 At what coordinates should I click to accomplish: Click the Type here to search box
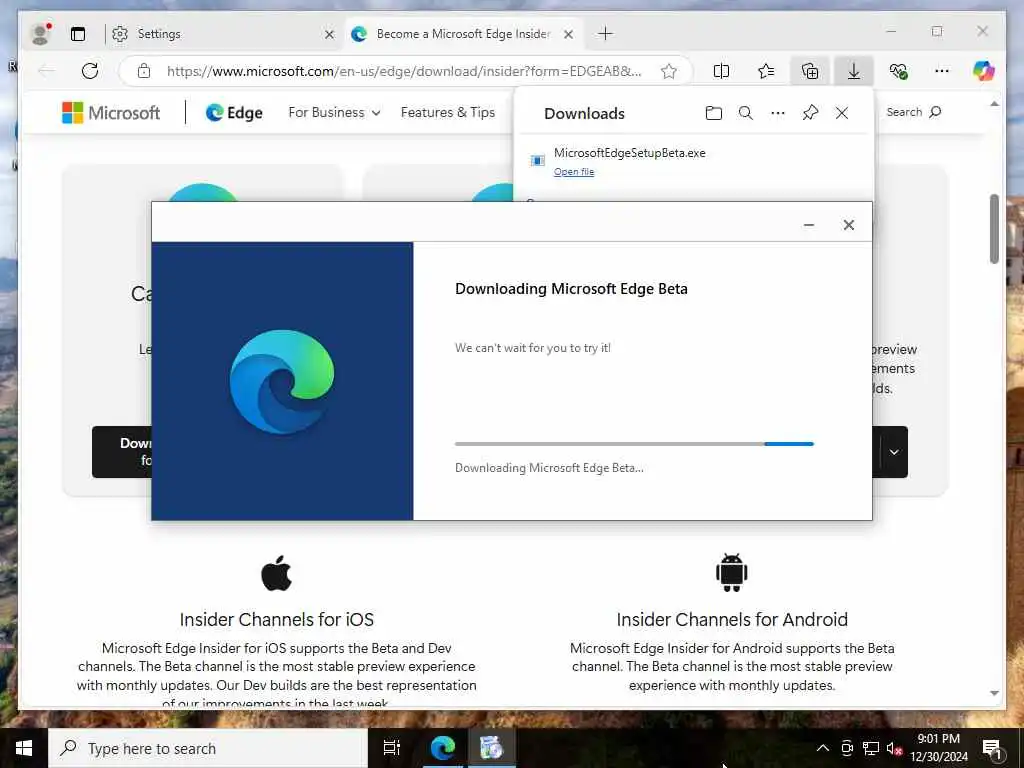[x=208, y=748]
